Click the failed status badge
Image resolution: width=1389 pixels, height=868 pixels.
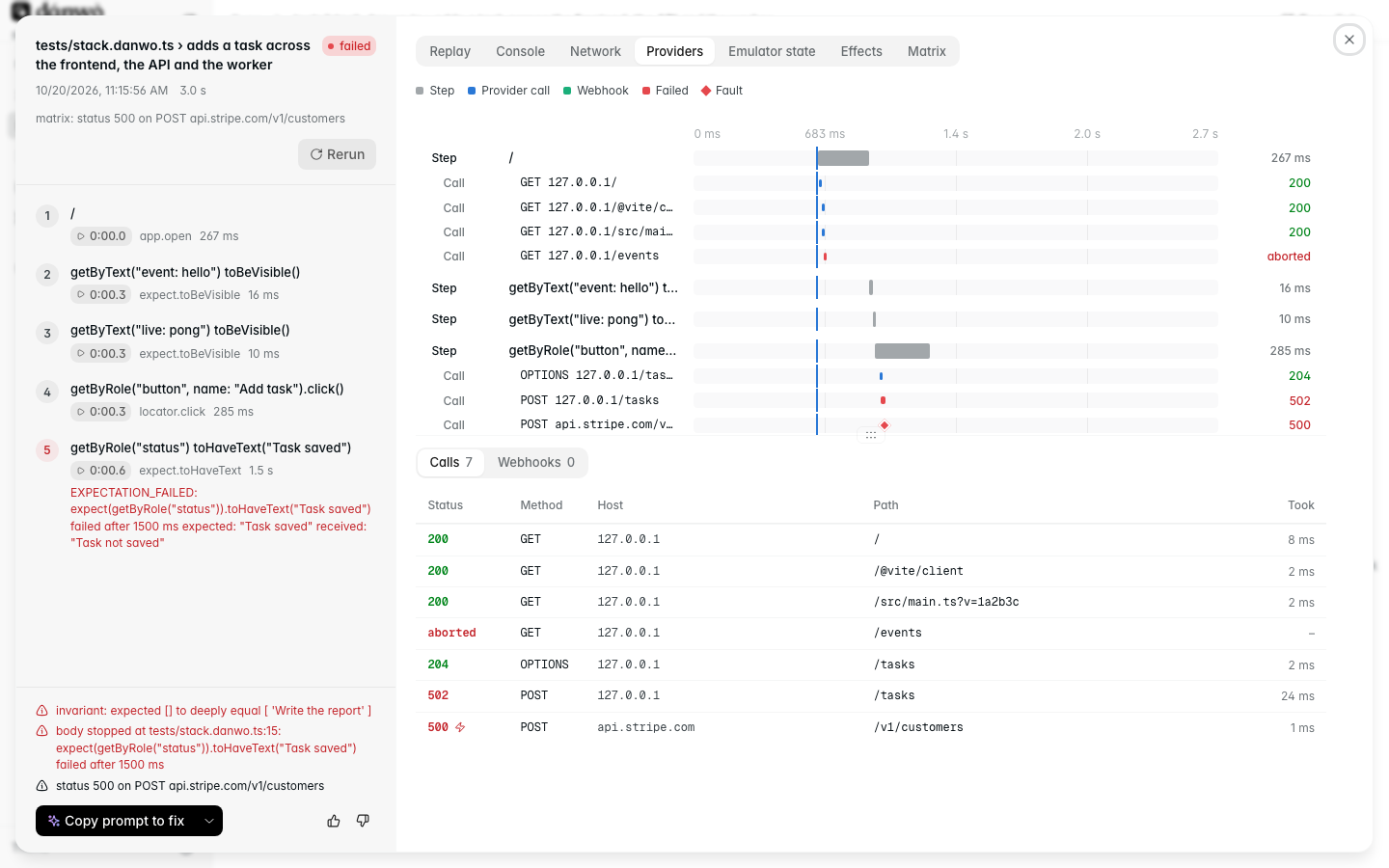(x=349, y=46)
